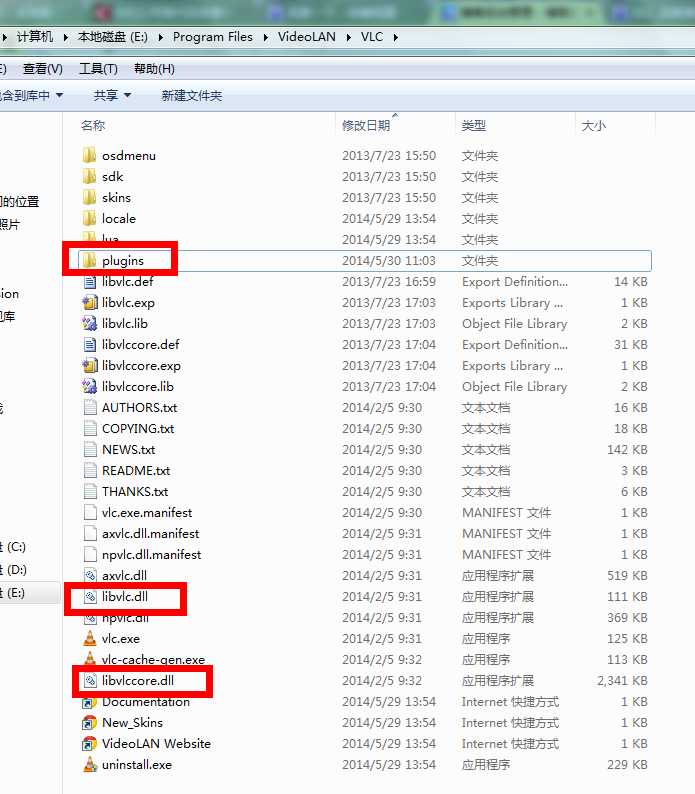Select the COPYING.txt document icon
The height and width of the screenshot is (794, 695).
tap(90, 428)
